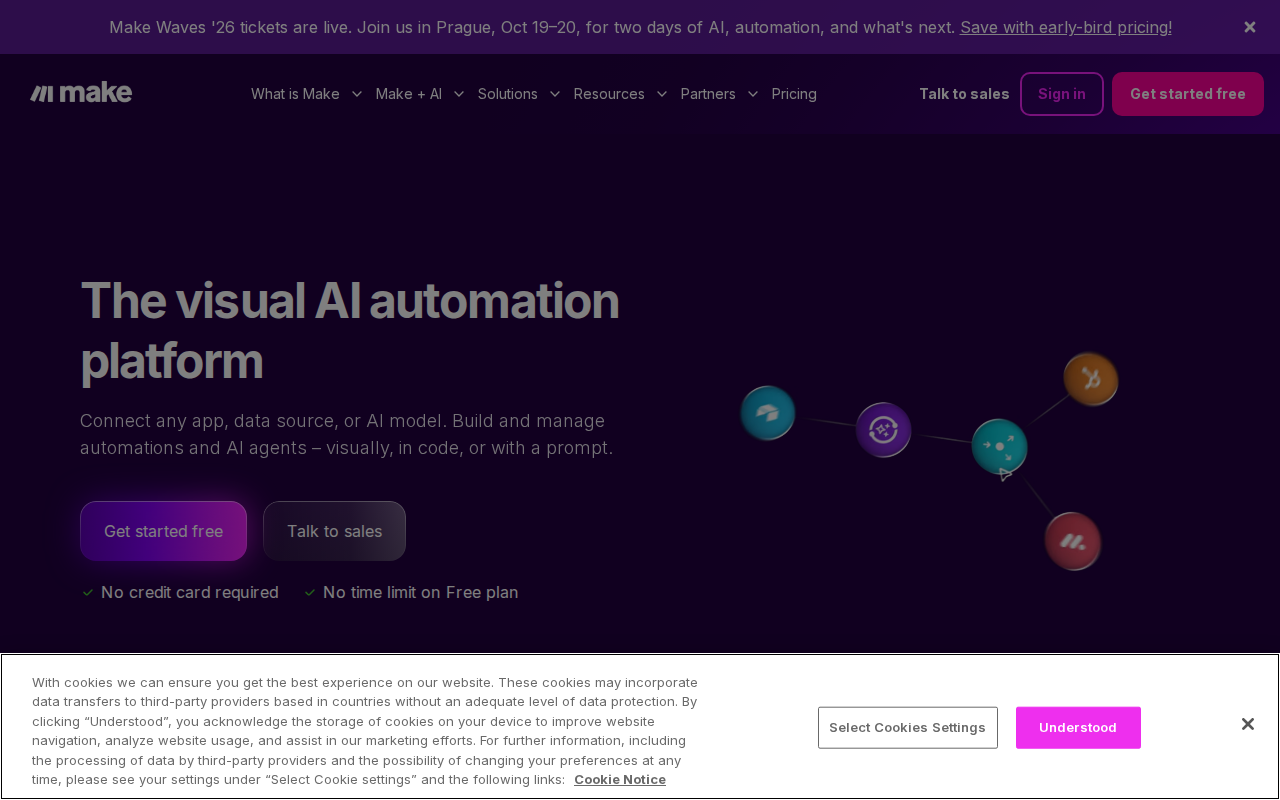Click the purple AI sparkle node icon
1280x800 pixels.
click(x=883, y=430)
